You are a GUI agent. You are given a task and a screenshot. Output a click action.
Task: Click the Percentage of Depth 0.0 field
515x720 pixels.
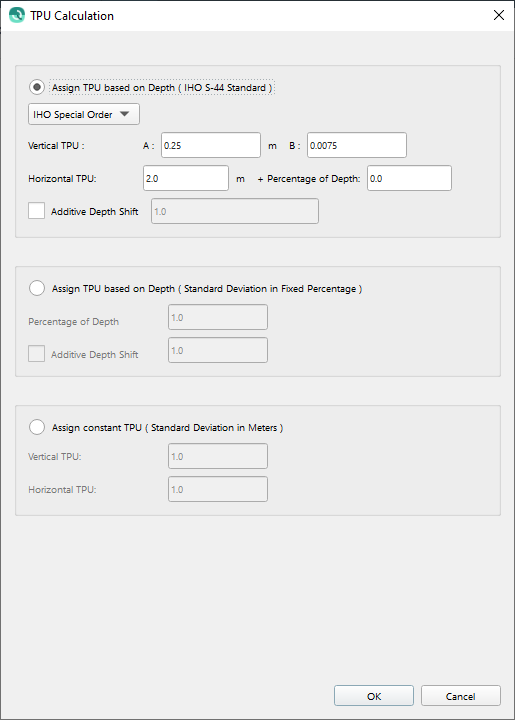(409, 178)
